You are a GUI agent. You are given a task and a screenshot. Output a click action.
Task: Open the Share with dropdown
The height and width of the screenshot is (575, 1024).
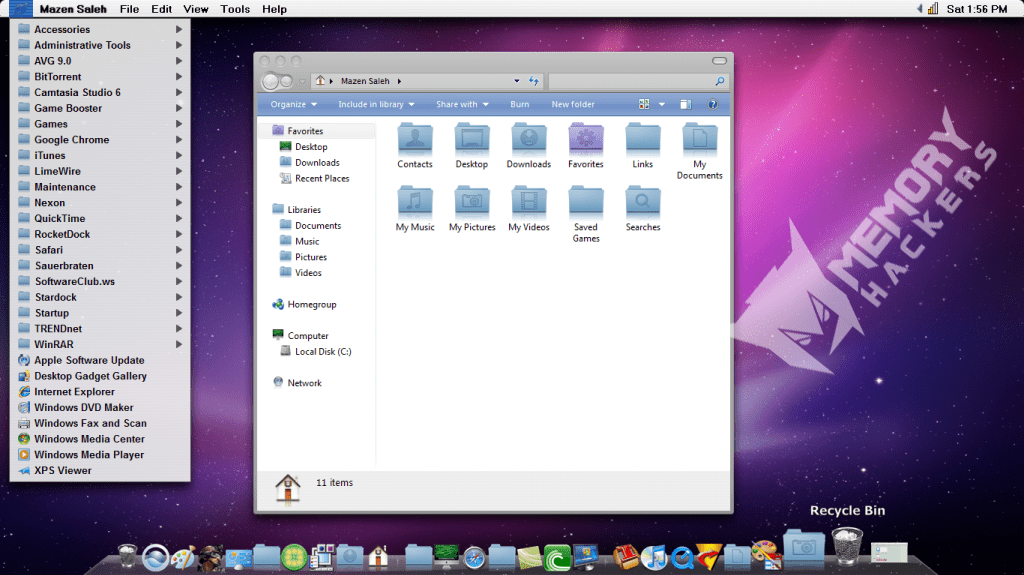[462, 105]
